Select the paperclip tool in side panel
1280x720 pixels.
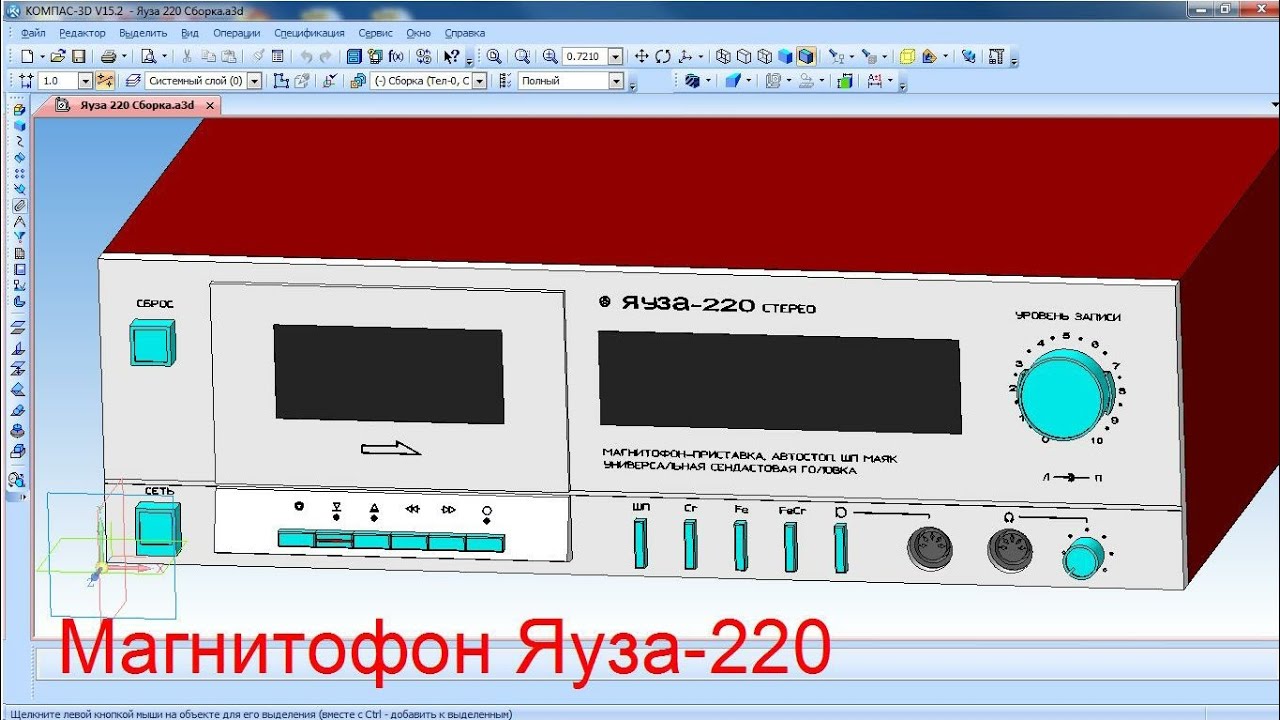pos(19,204)
